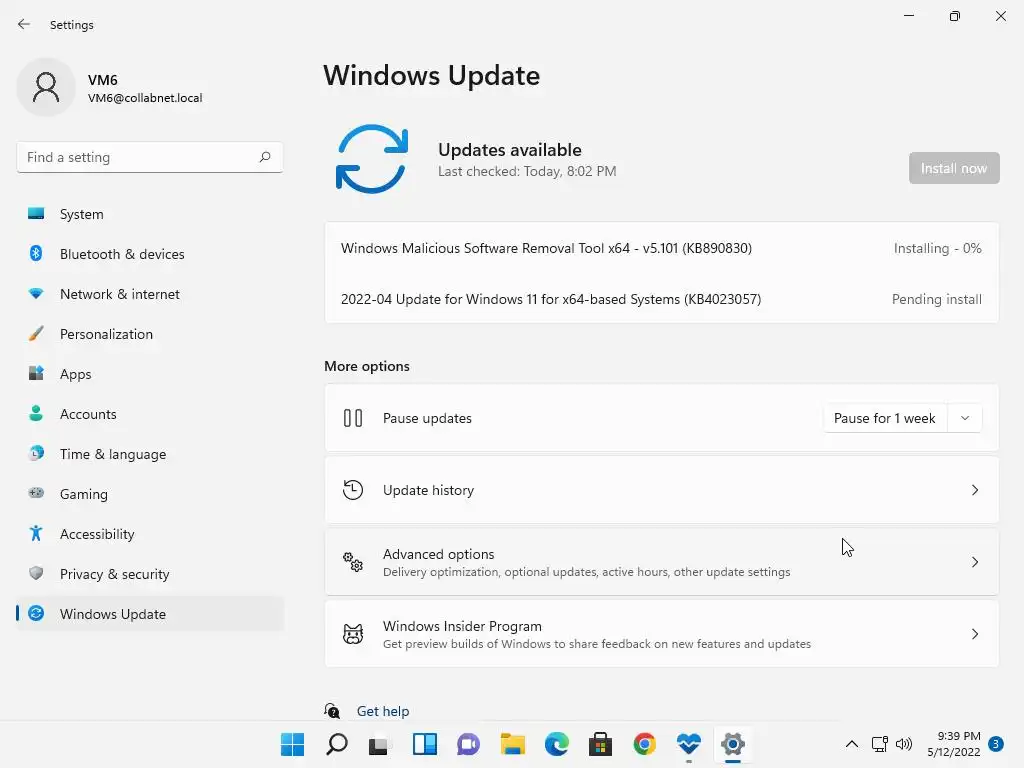The width and height of the screenshot is (1024, 768).
Task: Open File Explorer from the taskbar
Action: (513, 744)
